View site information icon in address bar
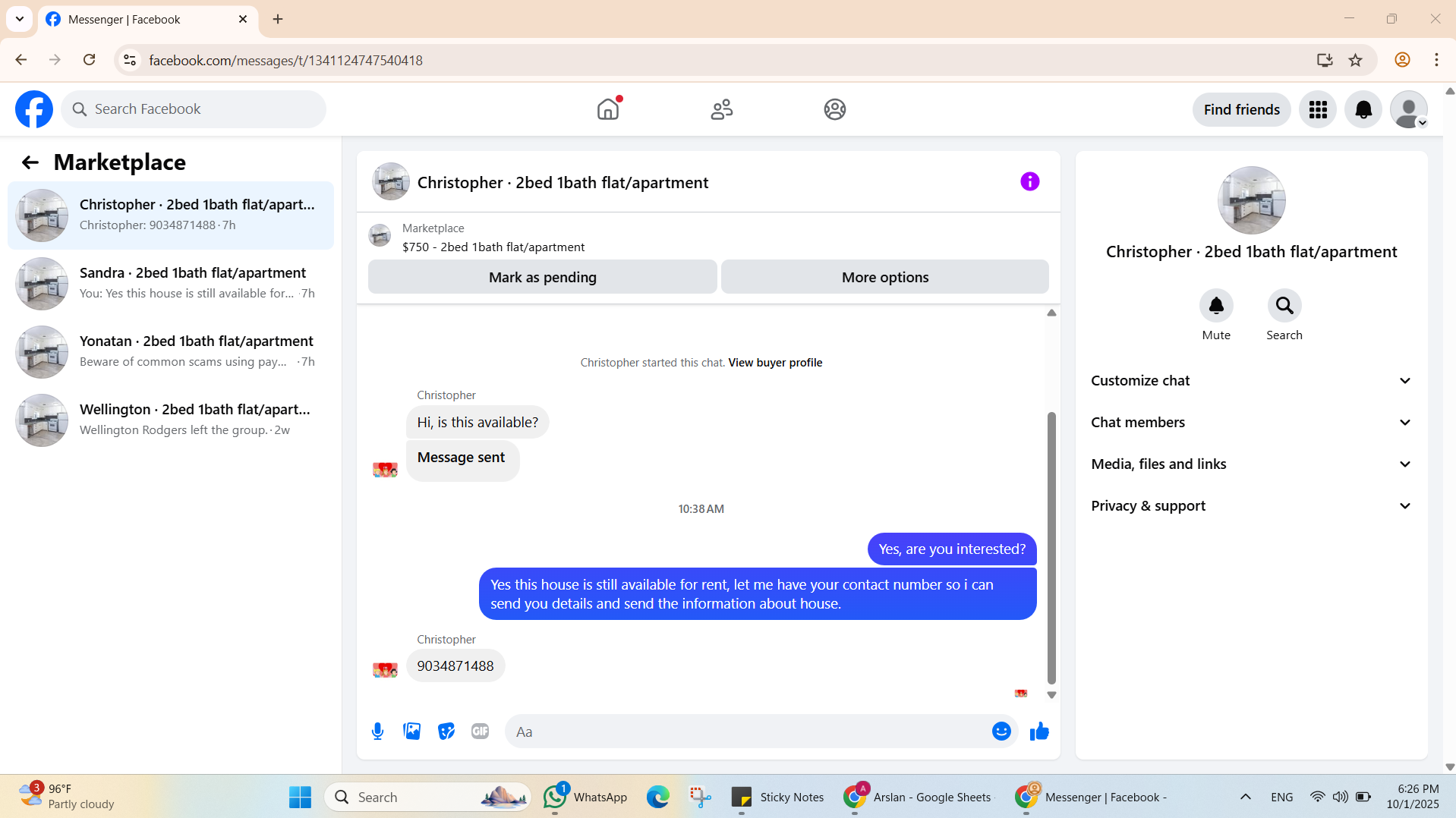The image size is (1456, 818). (130, 60)
